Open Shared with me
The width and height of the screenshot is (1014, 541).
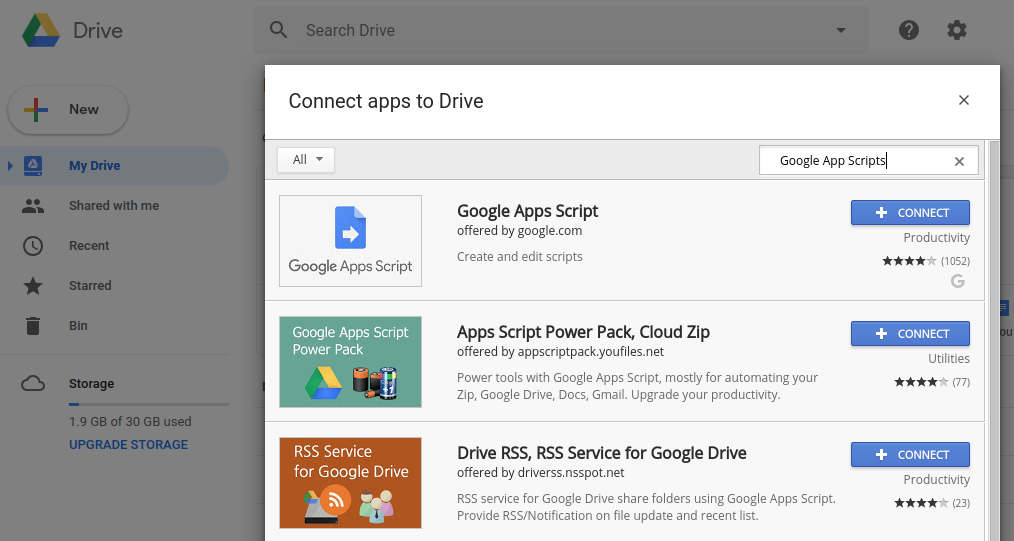pos(114,206)
